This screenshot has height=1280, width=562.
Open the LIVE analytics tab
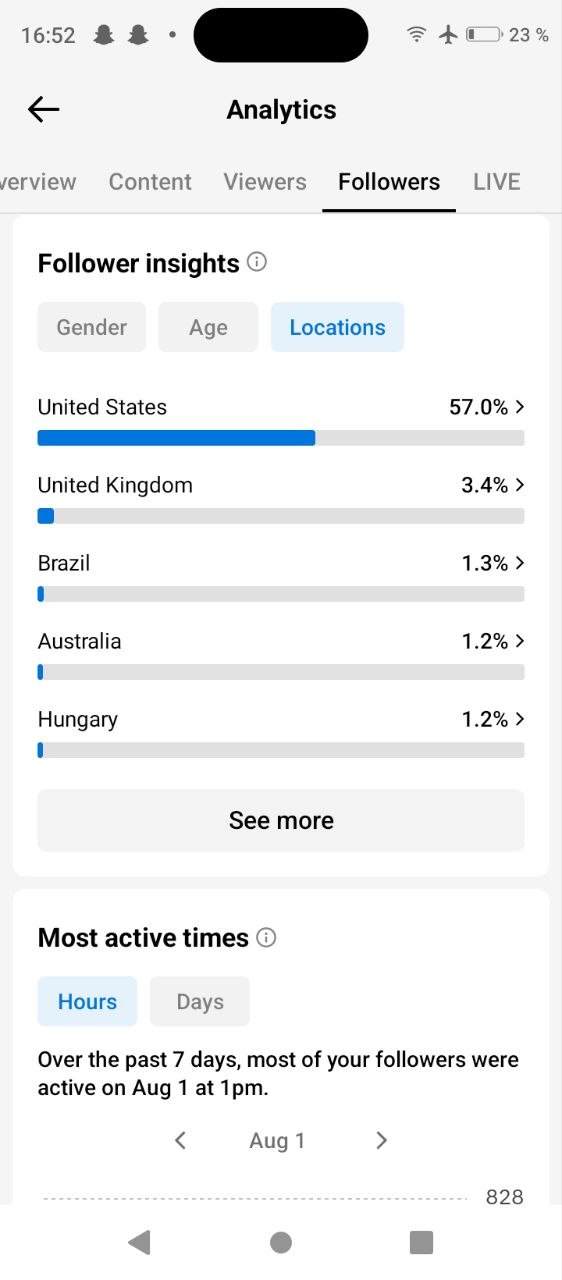pyautogui.click(x=497, y=182)
